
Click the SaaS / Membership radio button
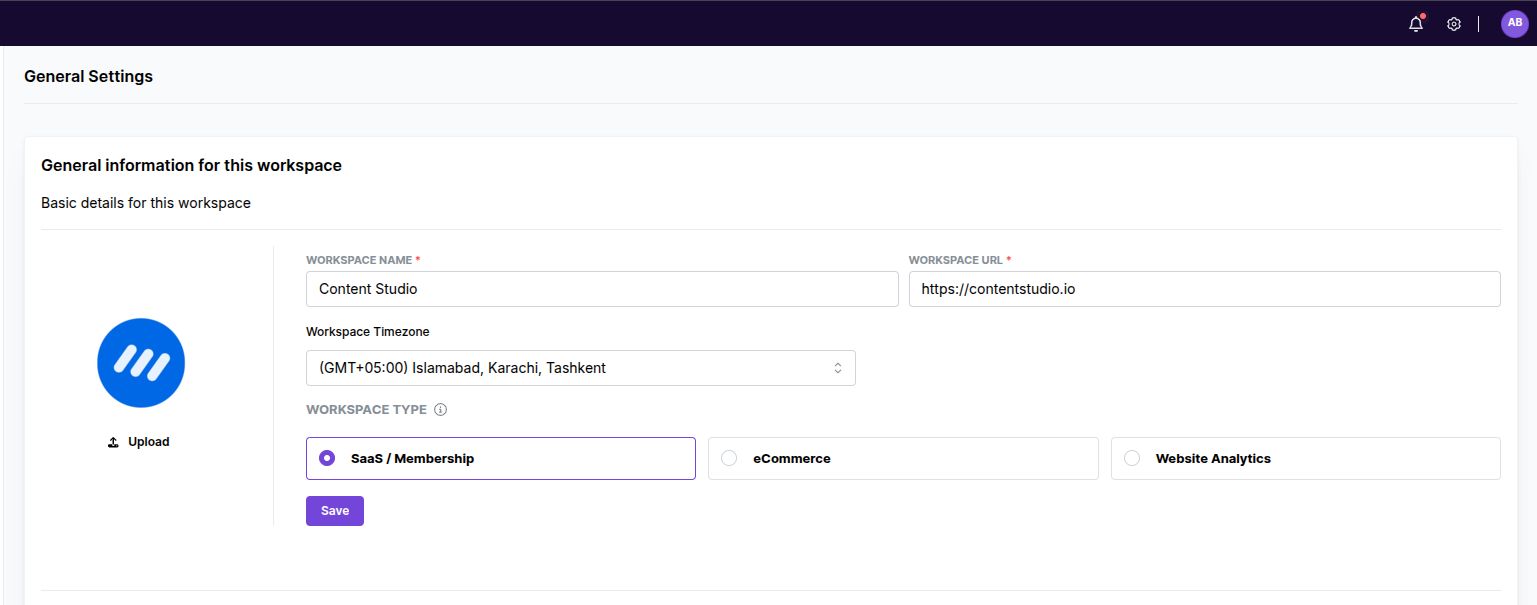pyautogui.click(x=326, y=458)
